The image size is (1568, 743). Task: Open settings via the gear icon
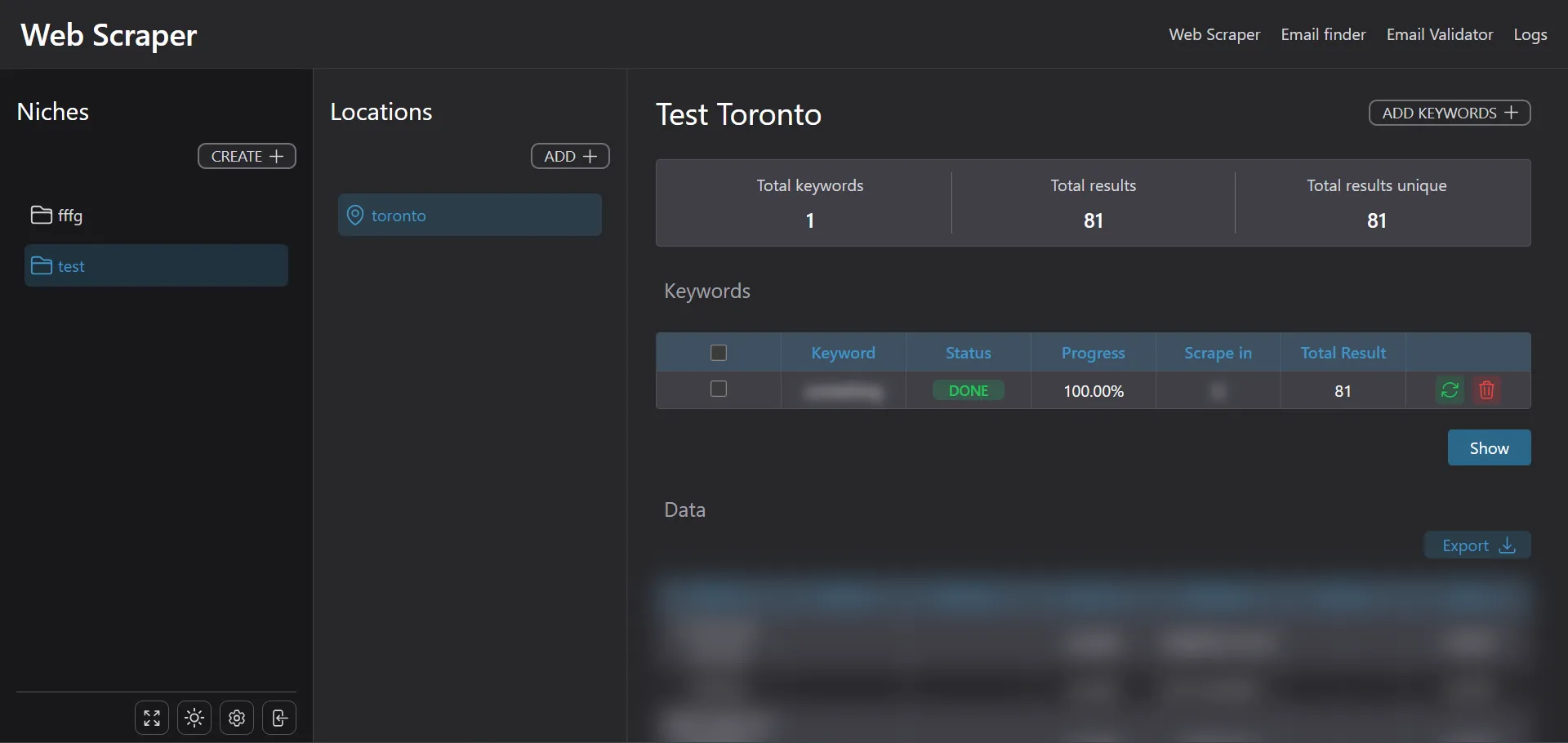point(237,718)
